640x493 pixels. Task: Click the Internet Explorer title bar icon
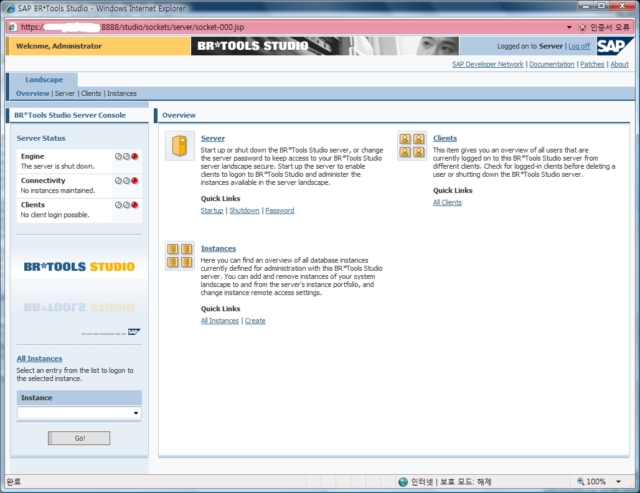pyautogui.click(x=10, y=8)
